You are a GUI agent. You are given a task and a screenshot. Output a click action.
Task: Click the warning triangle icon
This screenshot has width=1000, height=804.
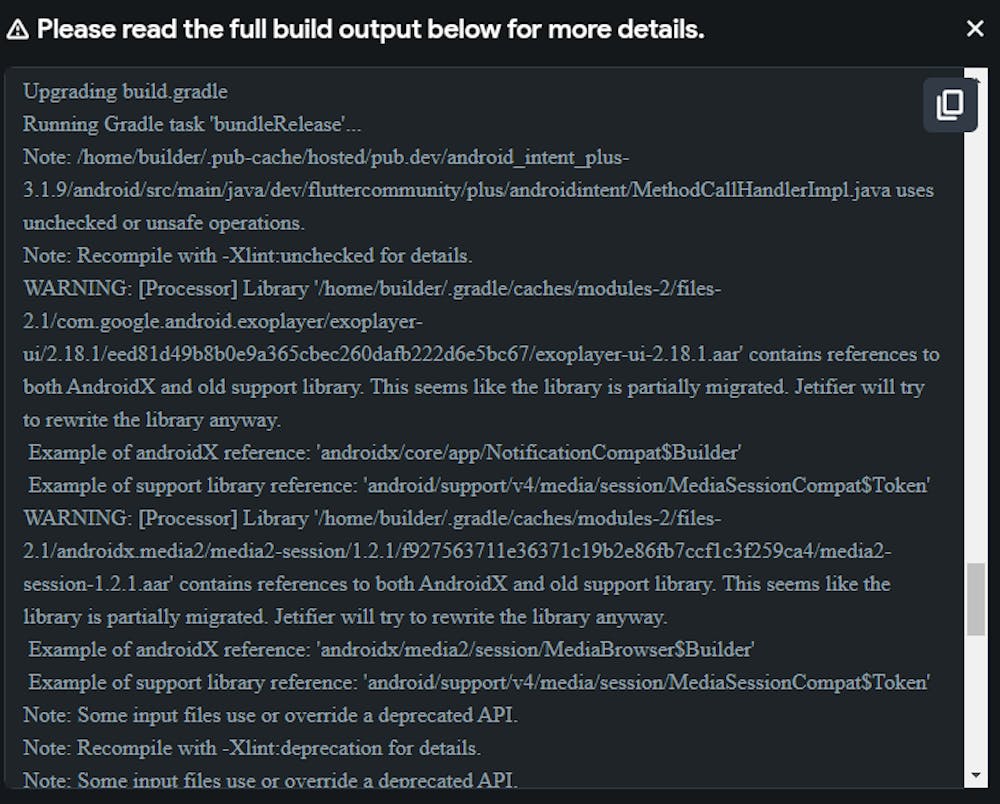tap(17, 29)
